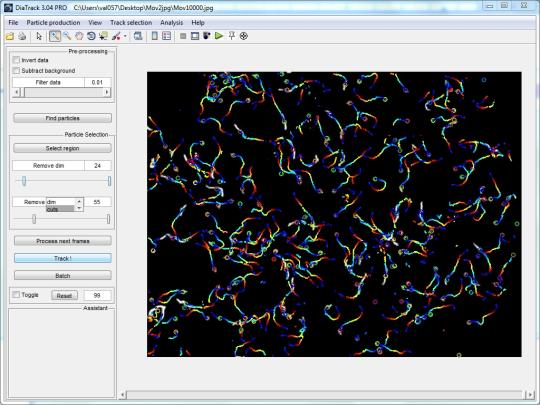Open the Particle production menu
The image size is (540, 405).
click(53, 23)
